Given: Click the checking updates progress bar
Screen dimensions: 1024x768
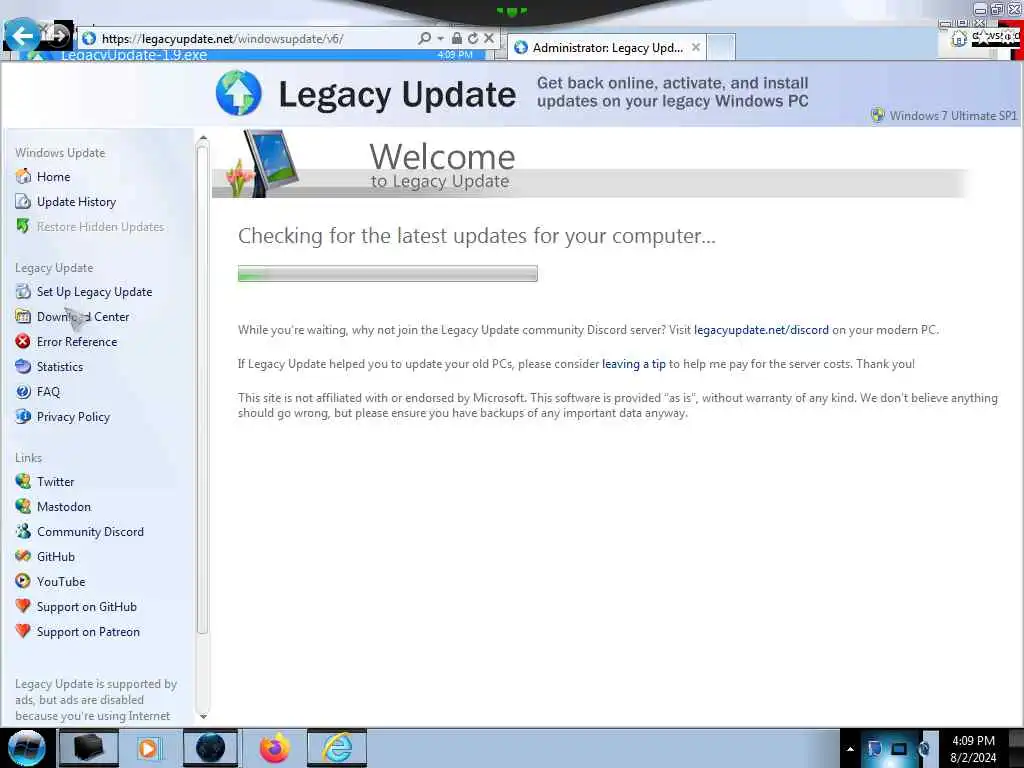Looking at the screenshot, I should pyautogui.click(x=387, y=274).
